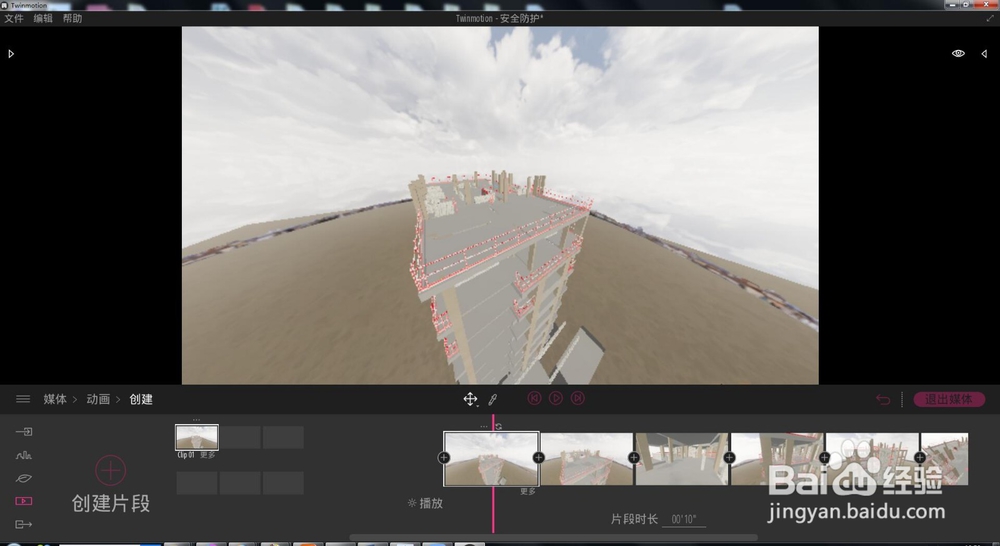The height and width of the screenshot is (546, 1000).
Task: Click the 退出媒体 button
Action: [x=950, y=399]
